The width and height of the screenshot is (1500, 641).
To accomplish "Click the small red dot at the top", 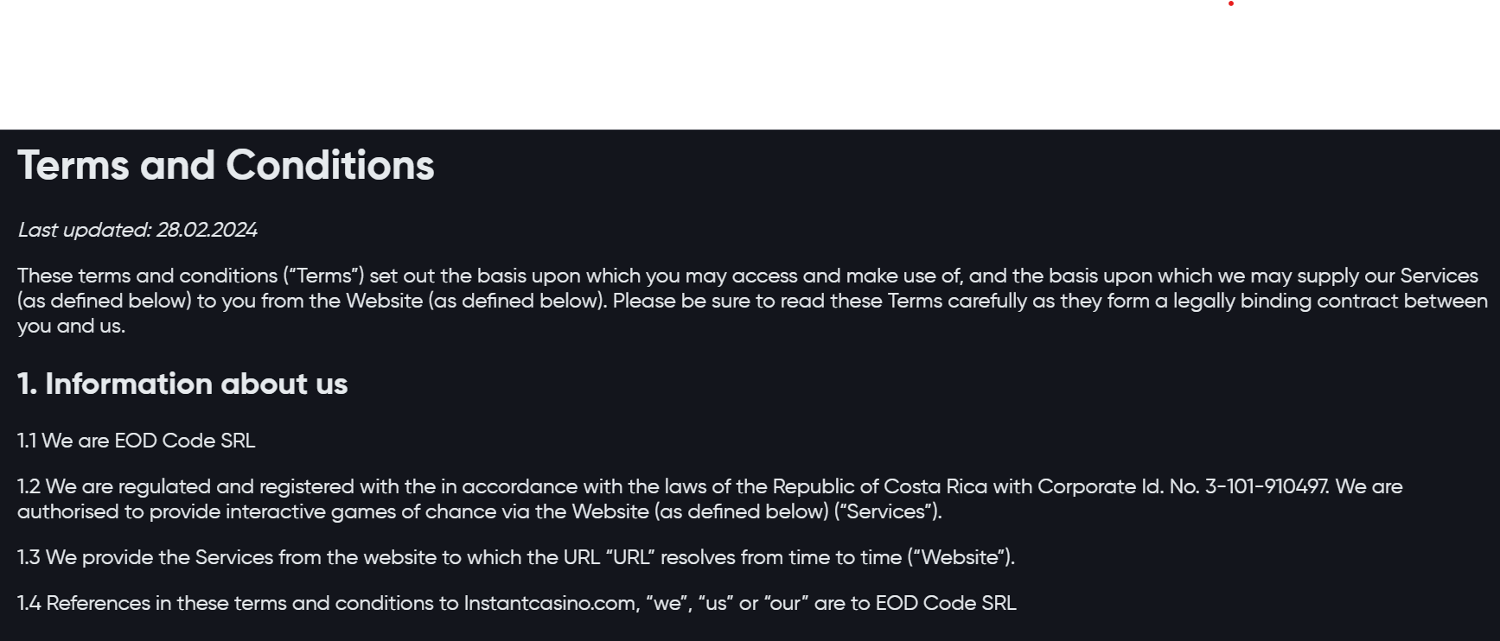I will point(1231,3).
